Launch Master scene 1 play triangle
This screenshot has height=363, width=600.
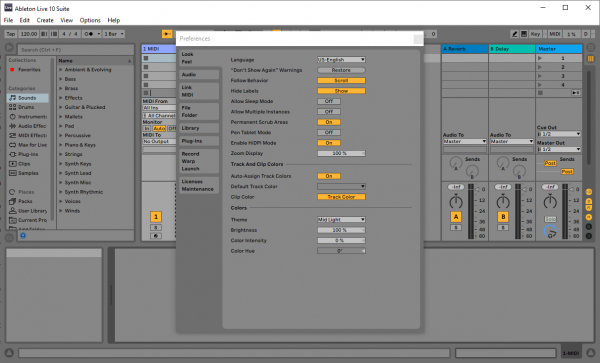click(540, 58)
